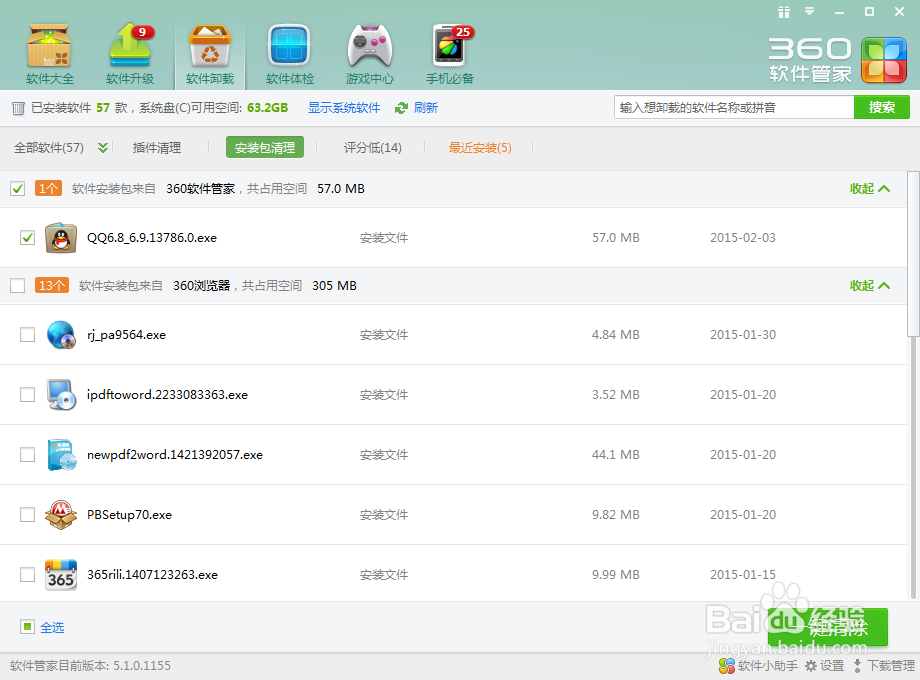Viewport: 920px width, 680px height.
Task: Click the 显示系统软件 link
Action: [x=344, y=107]
